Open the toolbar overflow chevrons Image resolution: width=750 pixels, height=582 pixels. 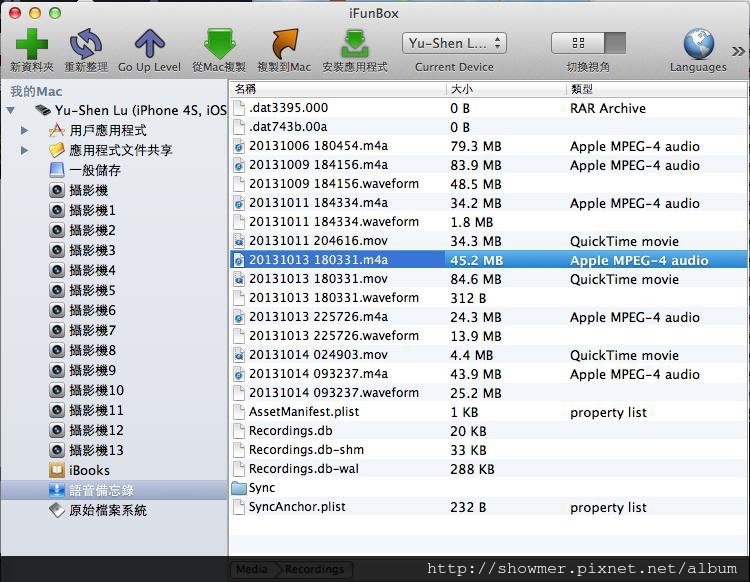738,51
